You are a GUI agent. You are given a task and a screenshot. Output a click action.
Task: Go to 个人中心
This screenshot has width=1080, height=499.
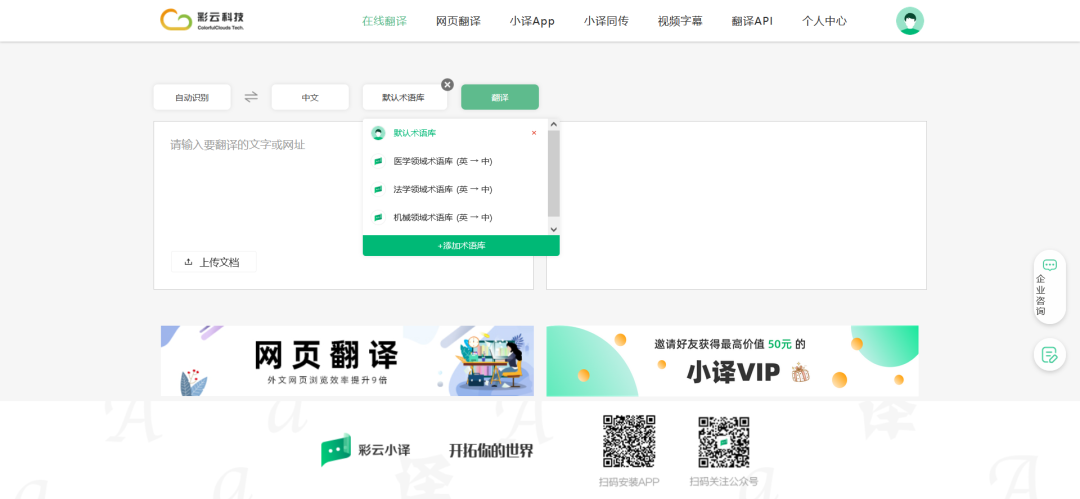[824, 21]
